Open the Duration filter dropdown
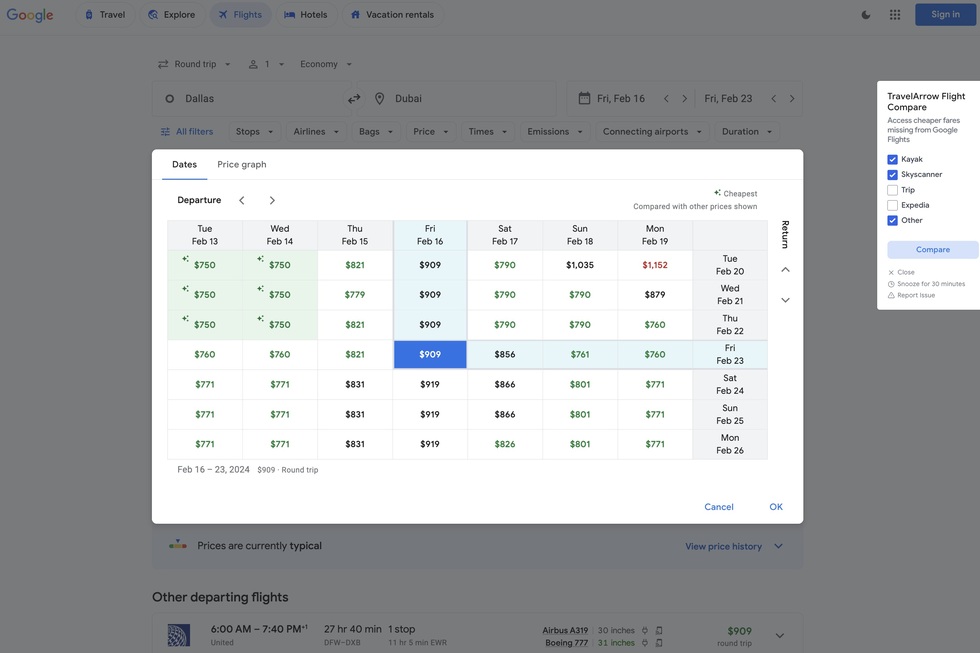980x653 pixels. [747, 132]
